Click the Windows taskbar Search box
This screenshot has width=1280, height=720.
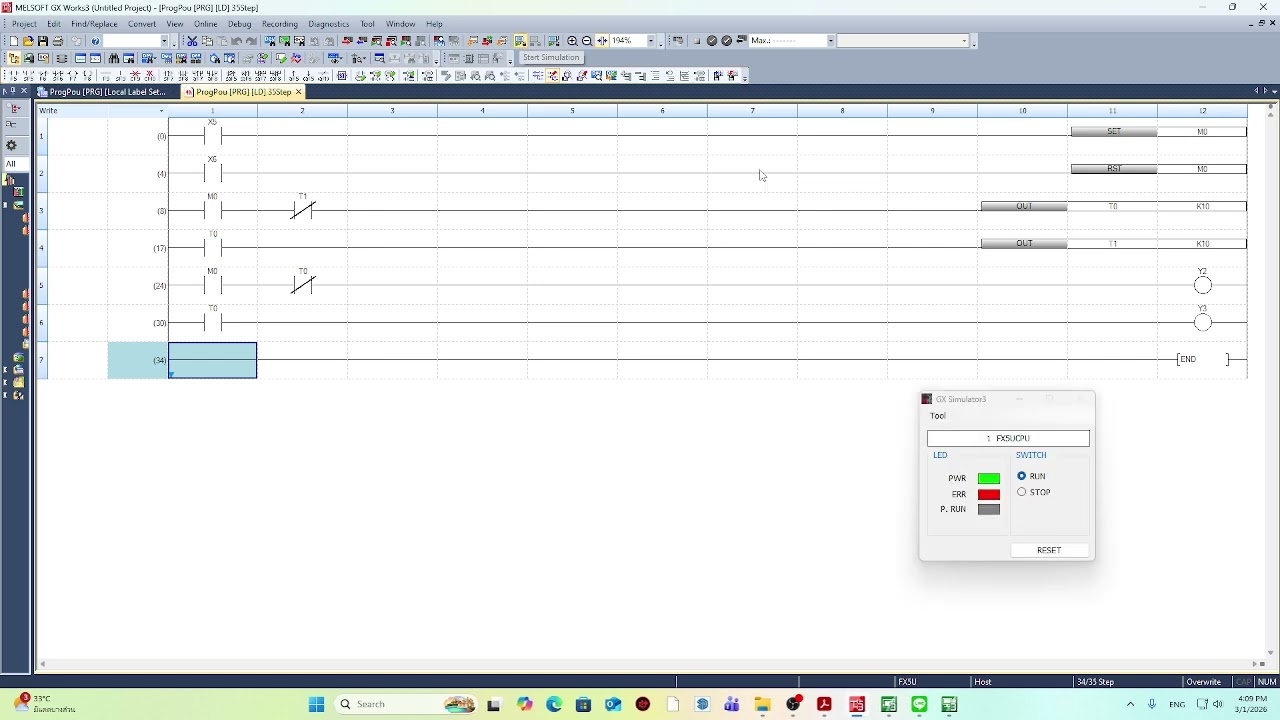405,704
